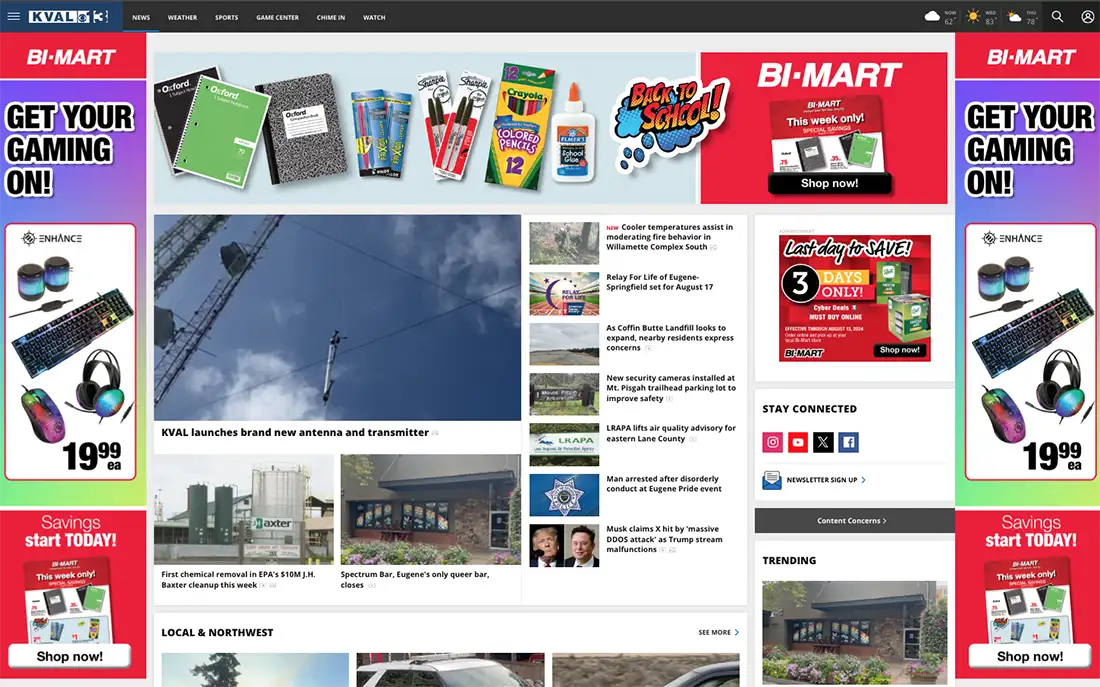Open Musk claims X DDOS attack headline
Screen dimensions: 1100x687
(664, 539)
